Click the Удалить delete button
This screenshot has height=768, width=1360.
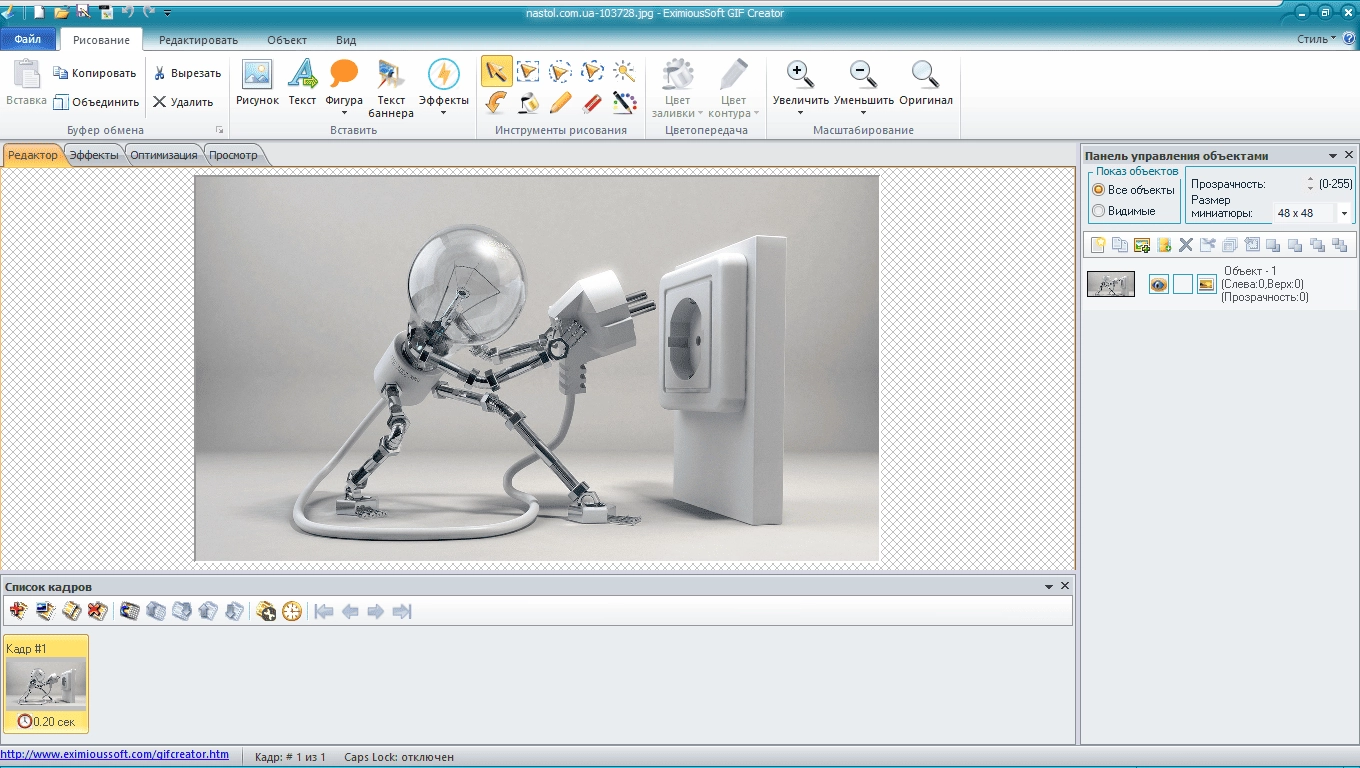click(183, 102)
